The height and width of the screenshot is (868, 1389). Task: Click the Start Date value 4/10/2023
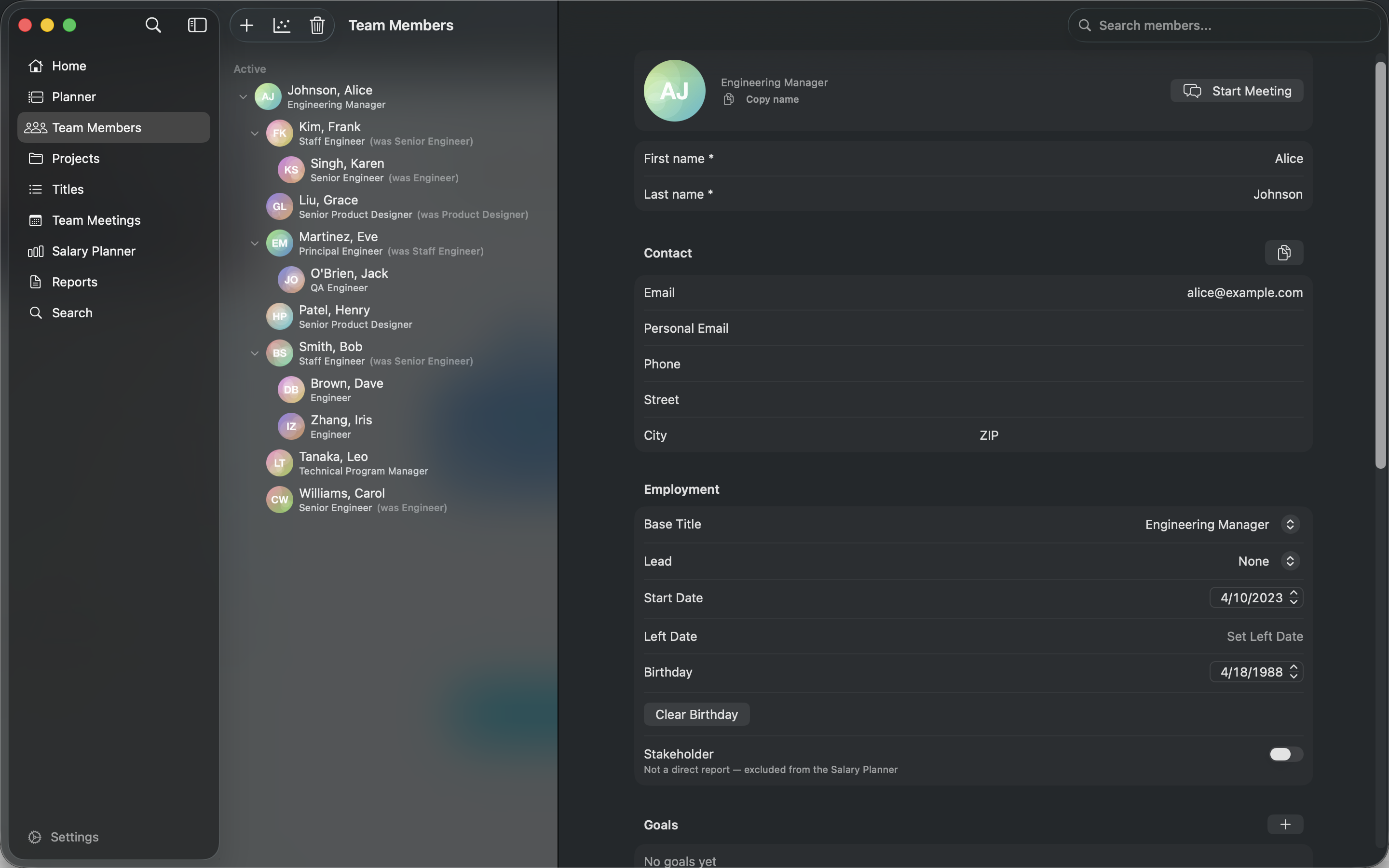pos(1251,597)
